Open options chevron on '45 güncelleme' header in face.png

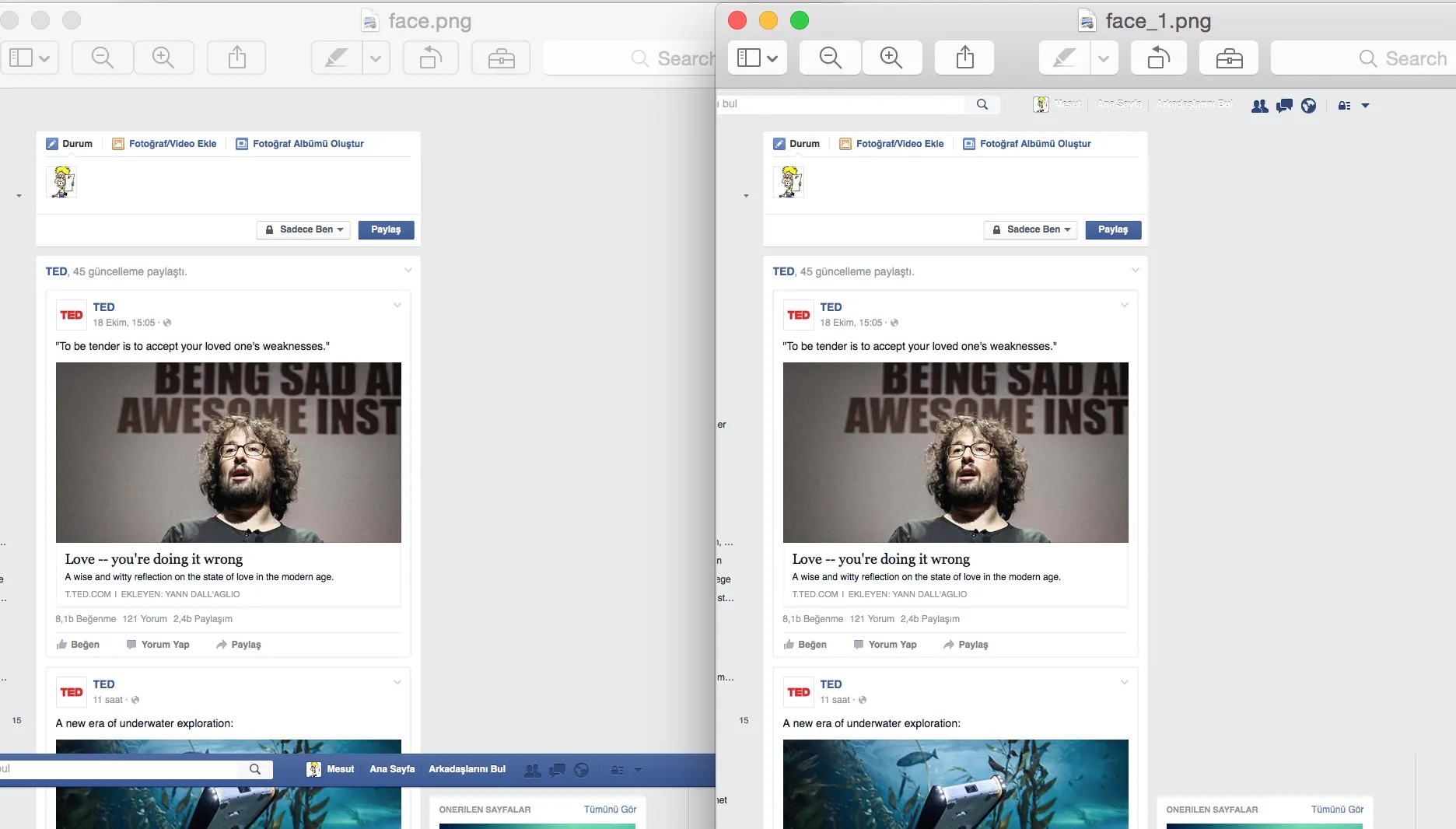[408, 271]
